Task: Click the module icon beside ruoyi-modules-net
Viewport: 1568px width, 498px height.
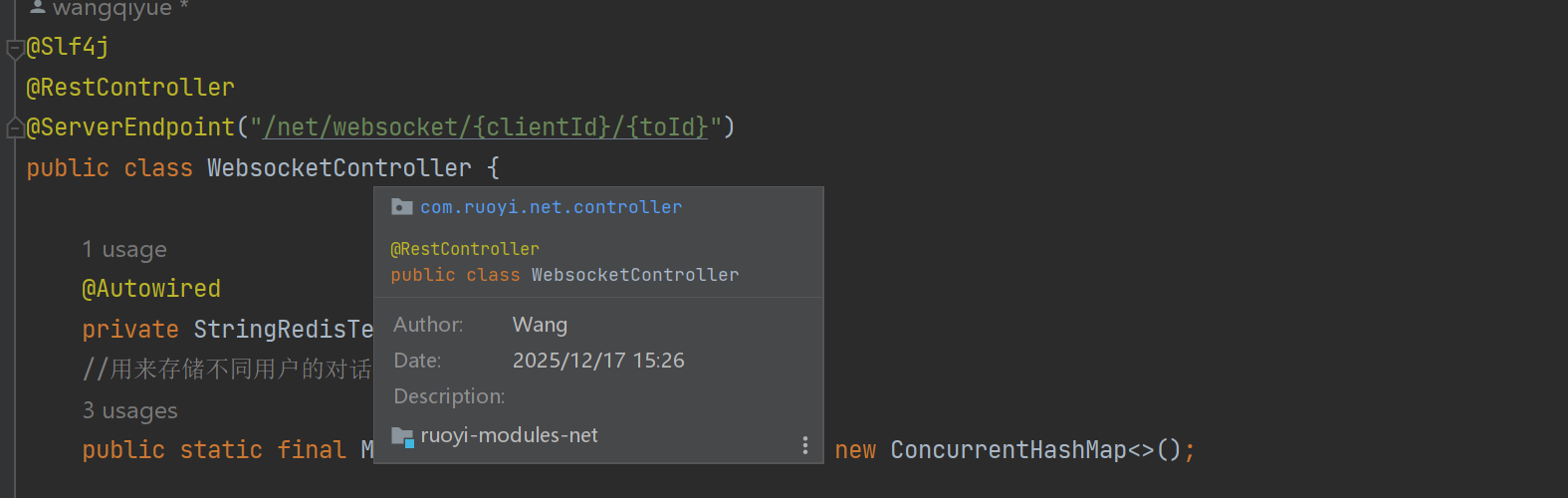Action: (402, 436)
